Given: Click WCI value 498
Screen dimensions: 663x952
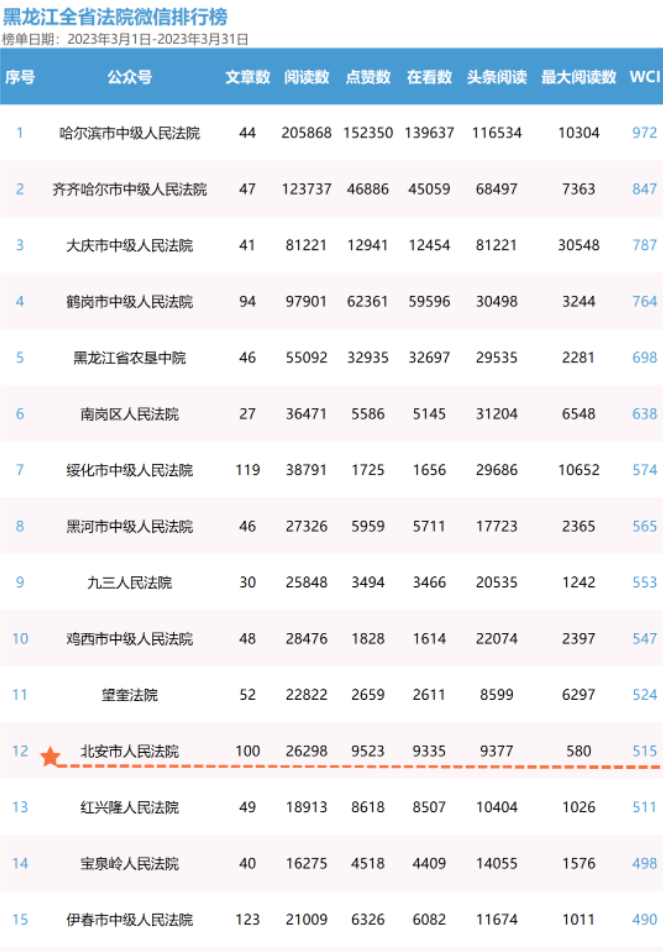Looking at the screenshot, I should [x=644, y=863].
